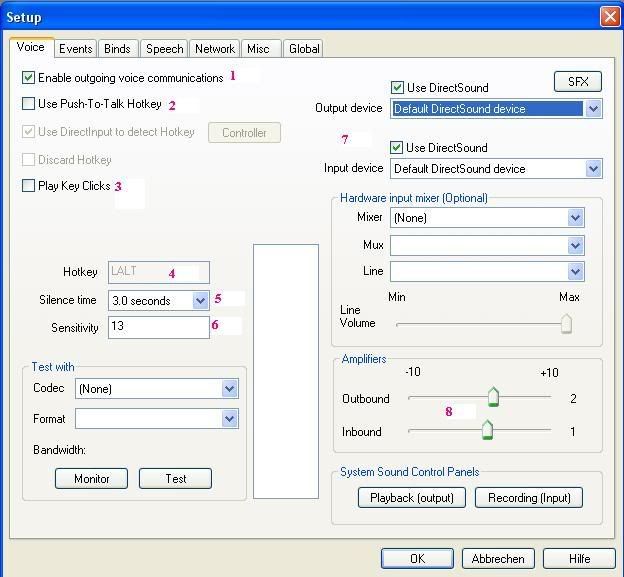
Task: Select the Network tab
Action: (214, 49)
